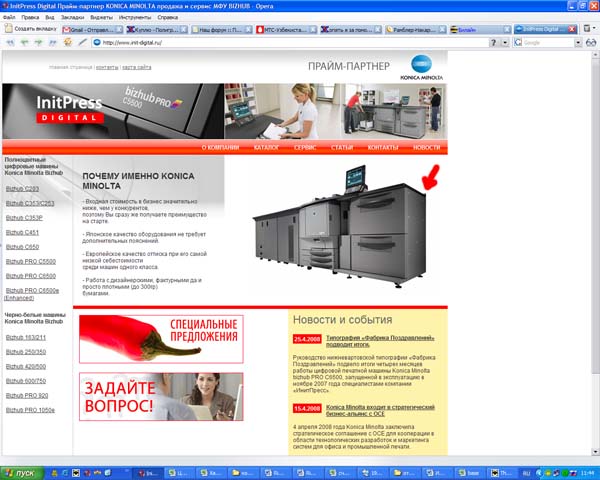This screenshot has width=600, height=480.
Task: Select Bizhub PRO C5500 in sidebar
Action: coord(30,260)
